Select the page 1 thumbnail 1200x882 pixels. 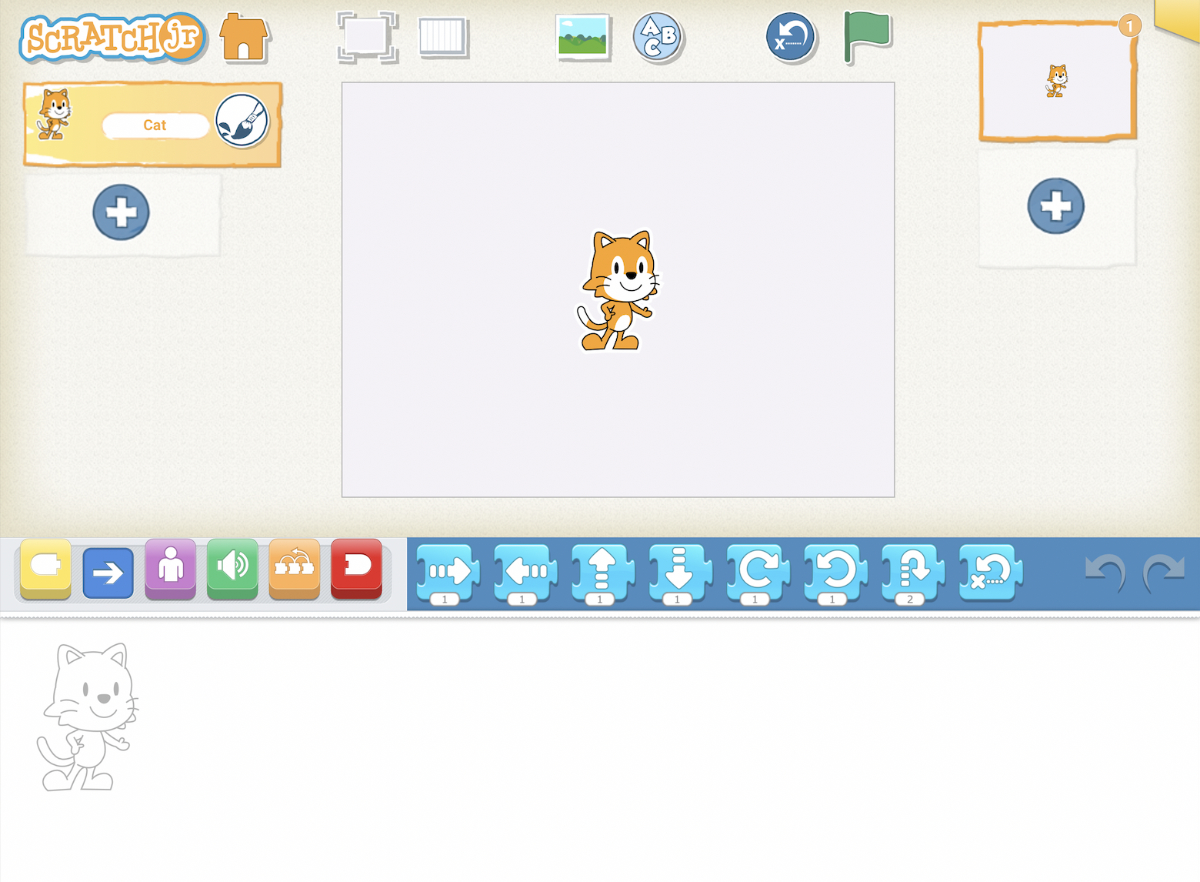pos(1056,82)
